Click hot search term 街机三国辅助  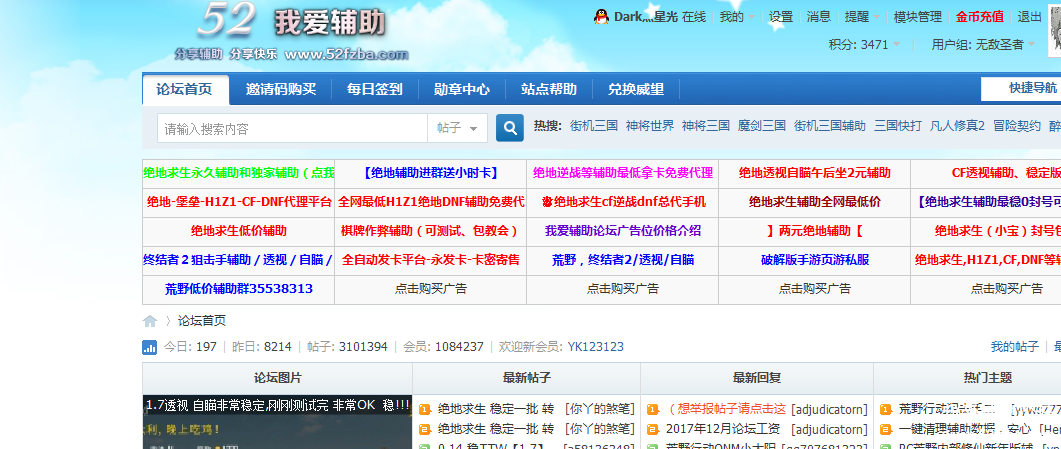point(830,126)
